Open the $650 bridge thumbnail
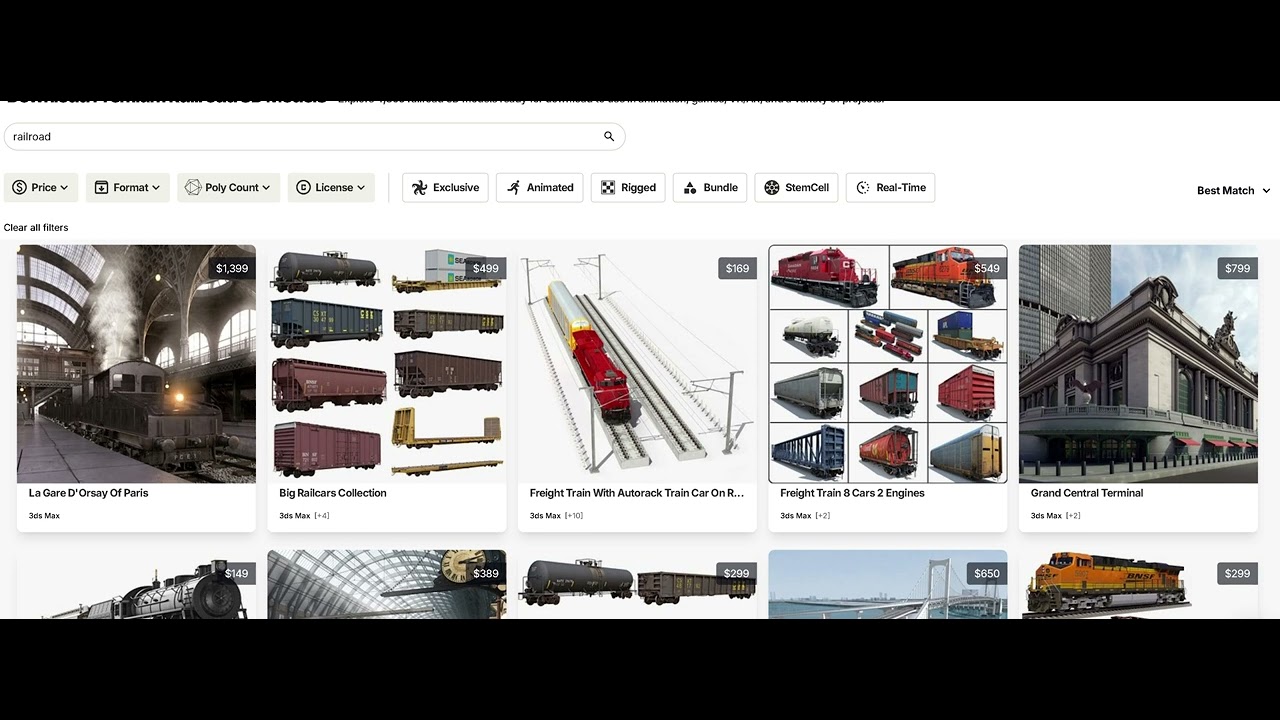The image size is (1280, 720). point(888,585)
